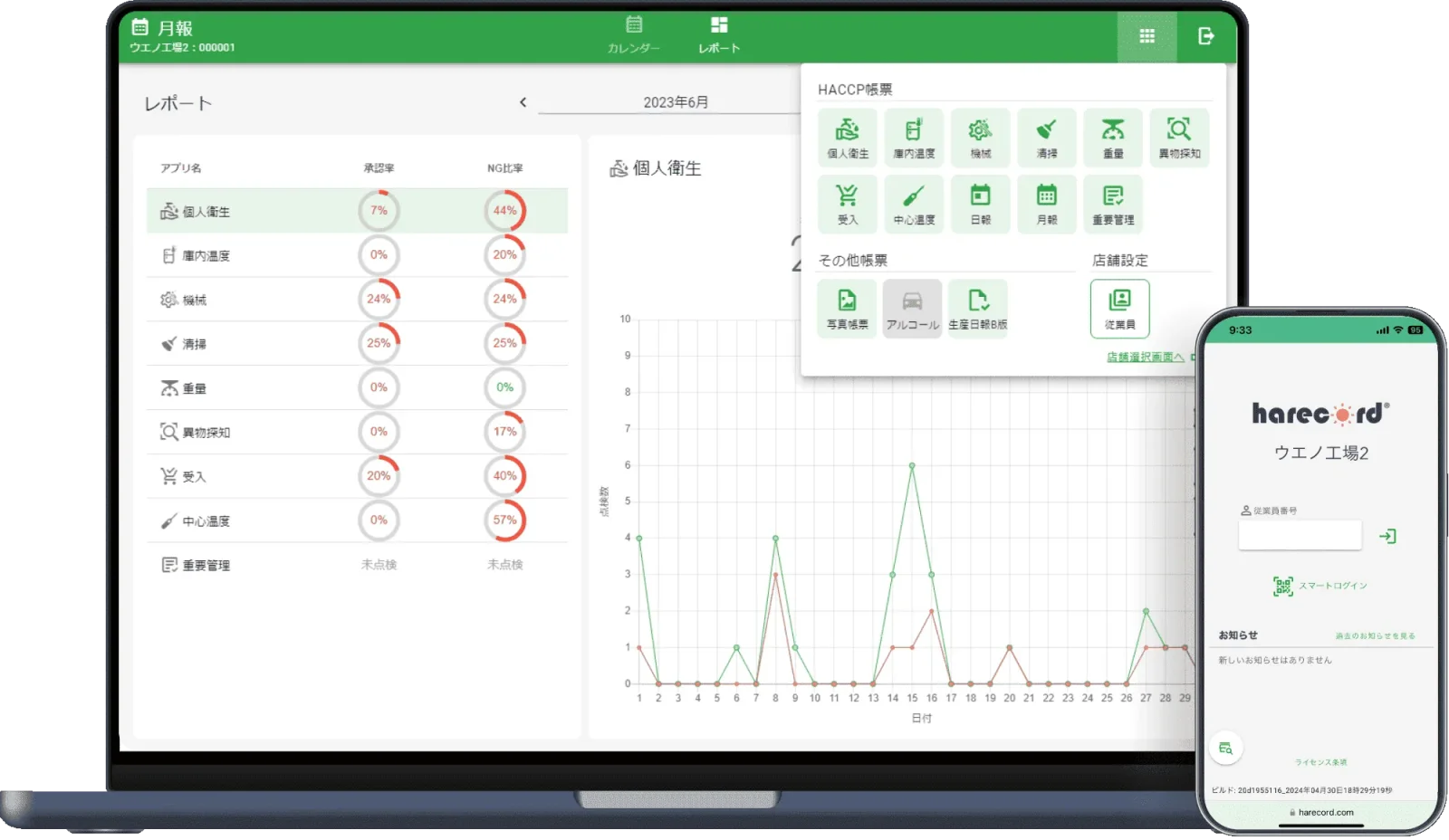Click 中心温度 57% NG ratio gauge
The height and width of the screenshot is (840, 1449).
pyautogui.click(x=504, y=520)
